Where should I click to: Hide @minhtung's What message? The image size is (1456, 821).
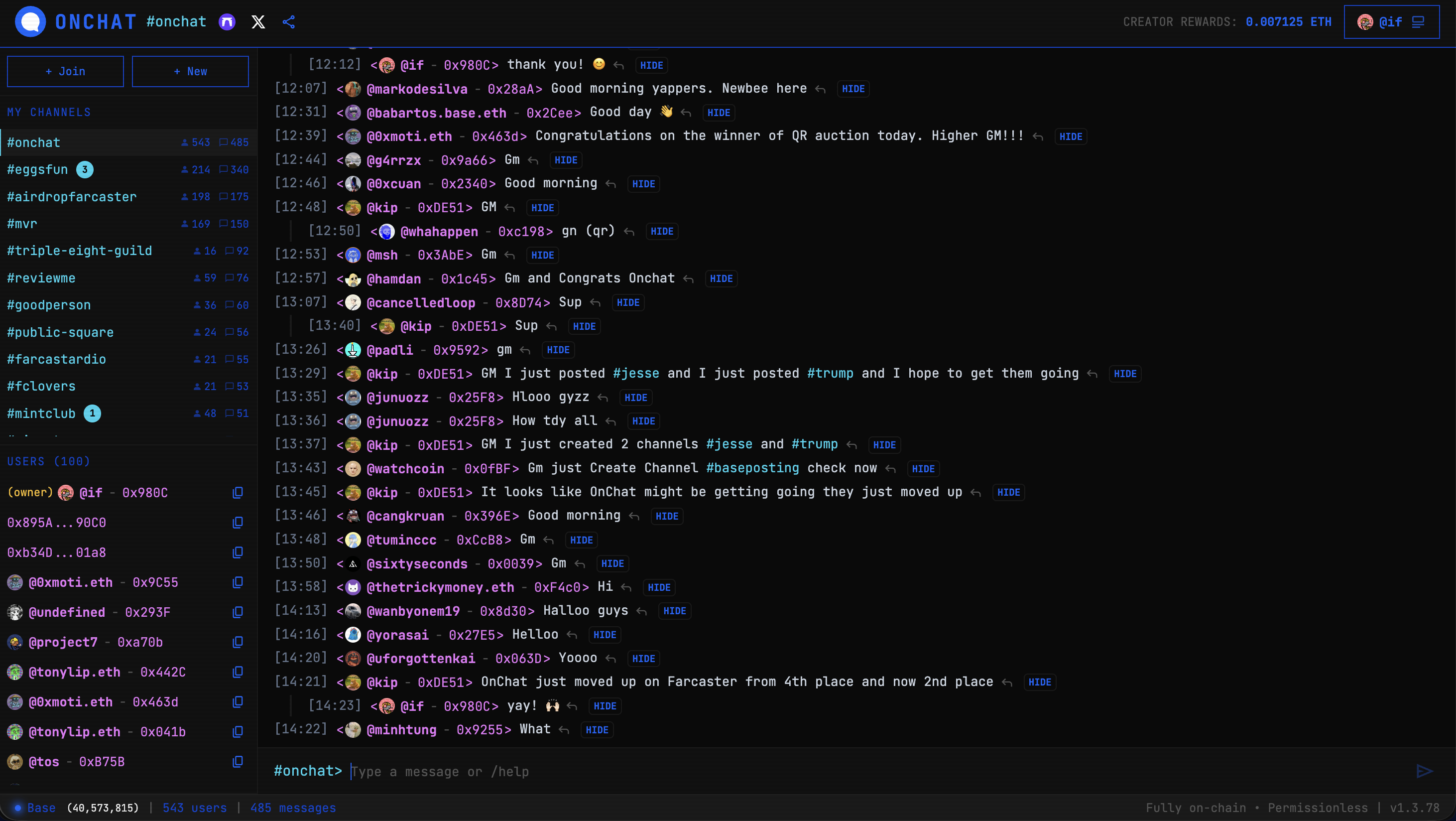[597, 730]
